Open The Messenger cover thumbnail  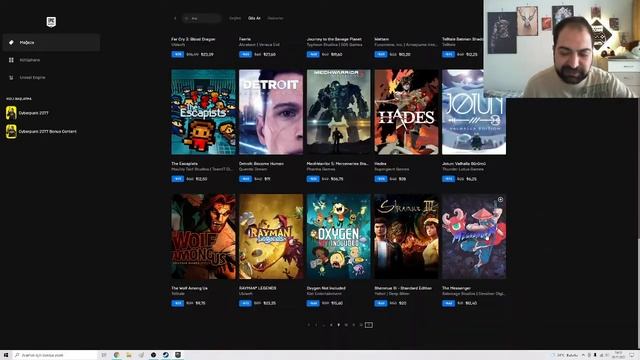474,236
